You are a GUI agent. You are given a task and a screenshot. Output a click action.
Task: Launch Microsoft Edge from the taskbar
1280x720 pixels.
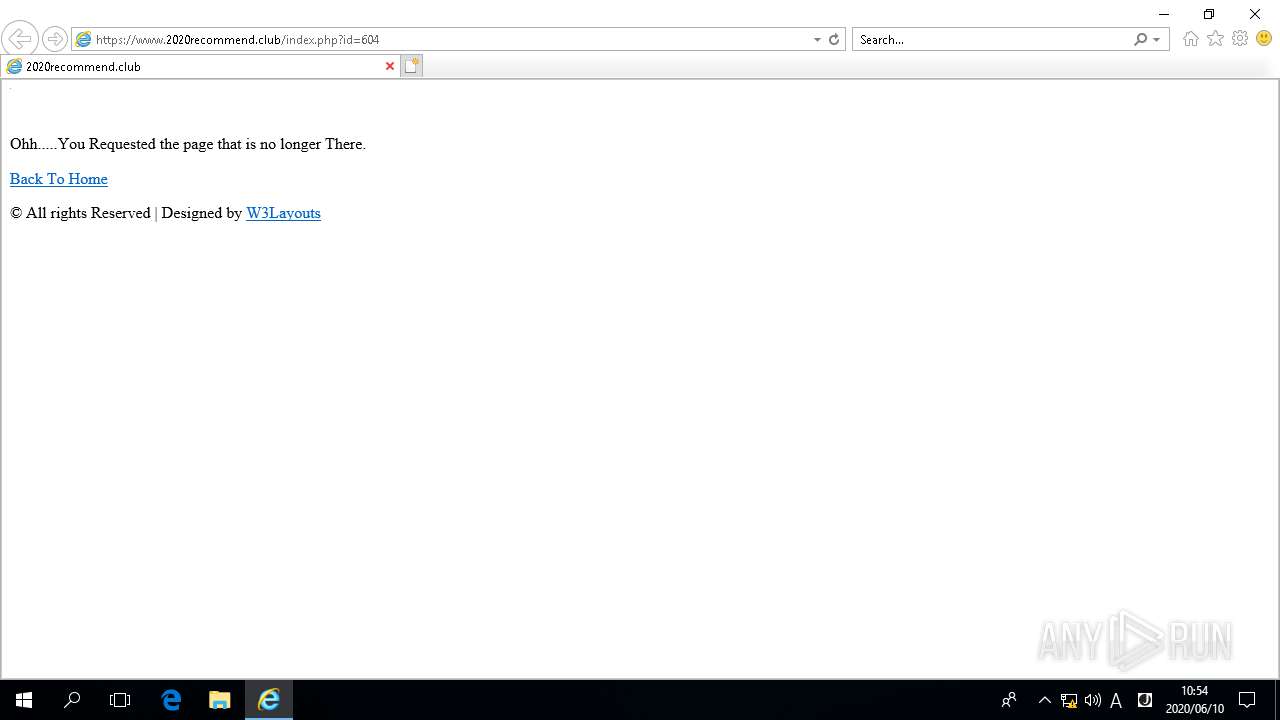pyautogui.click(x=171, y=700)
